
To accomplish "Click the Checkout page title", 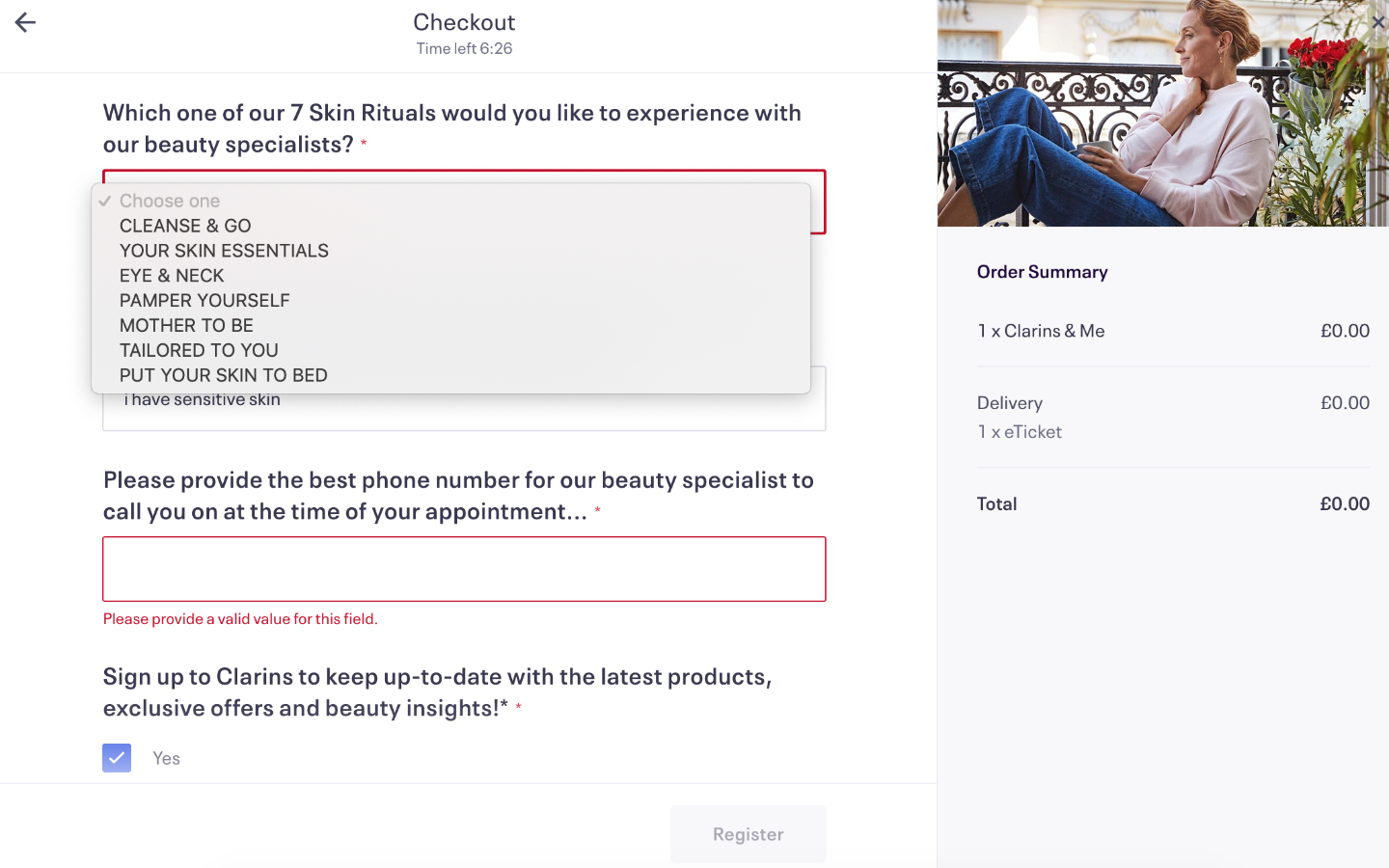I will 464,22.
